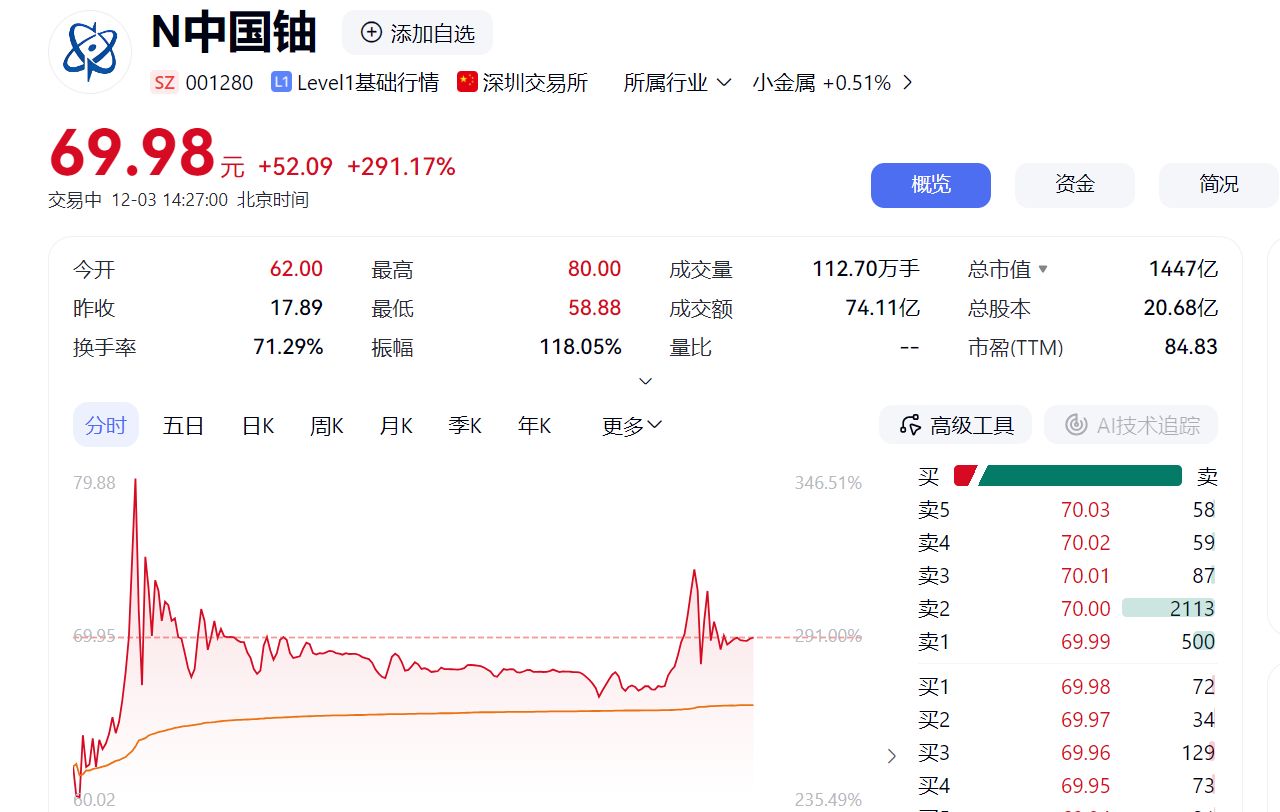Click the L1 Level1基础行情 badge icon
Screen dimensions: 1280x812
point(283,83)
